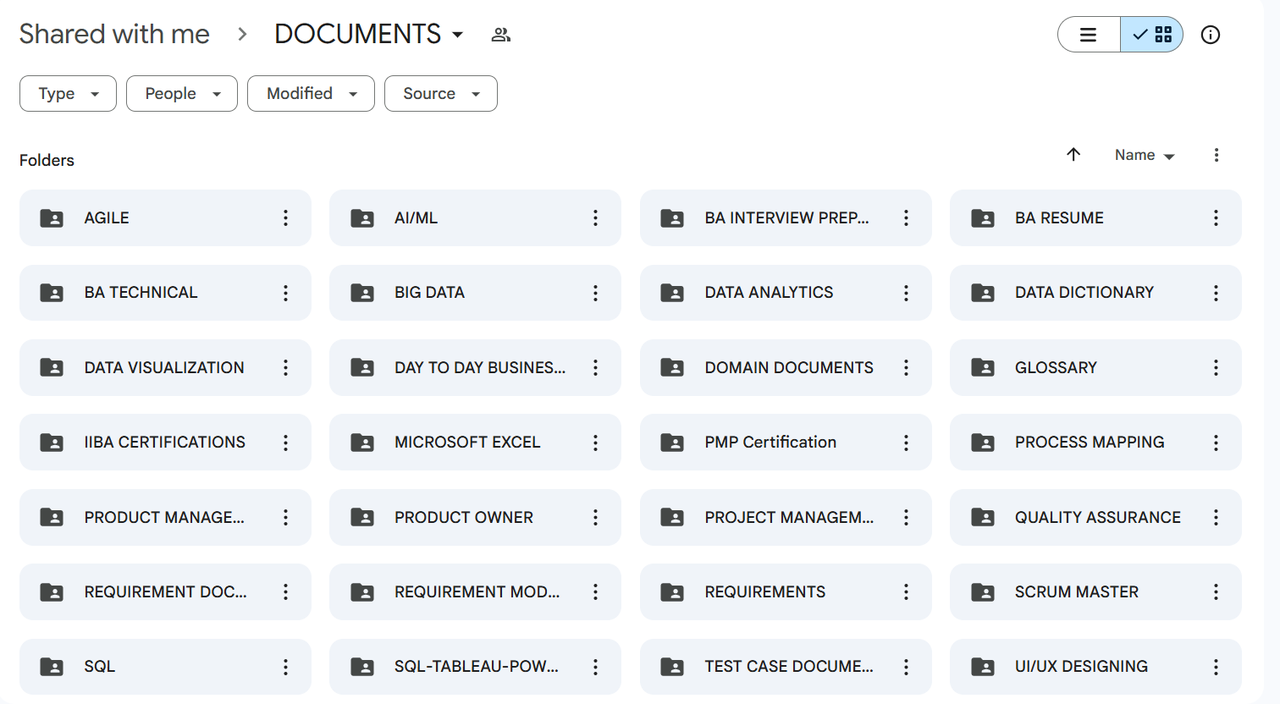The image size is (1280, 704).
Task: Reverse sort direction with the up arrow
Action: click(x=1073, y=155)
